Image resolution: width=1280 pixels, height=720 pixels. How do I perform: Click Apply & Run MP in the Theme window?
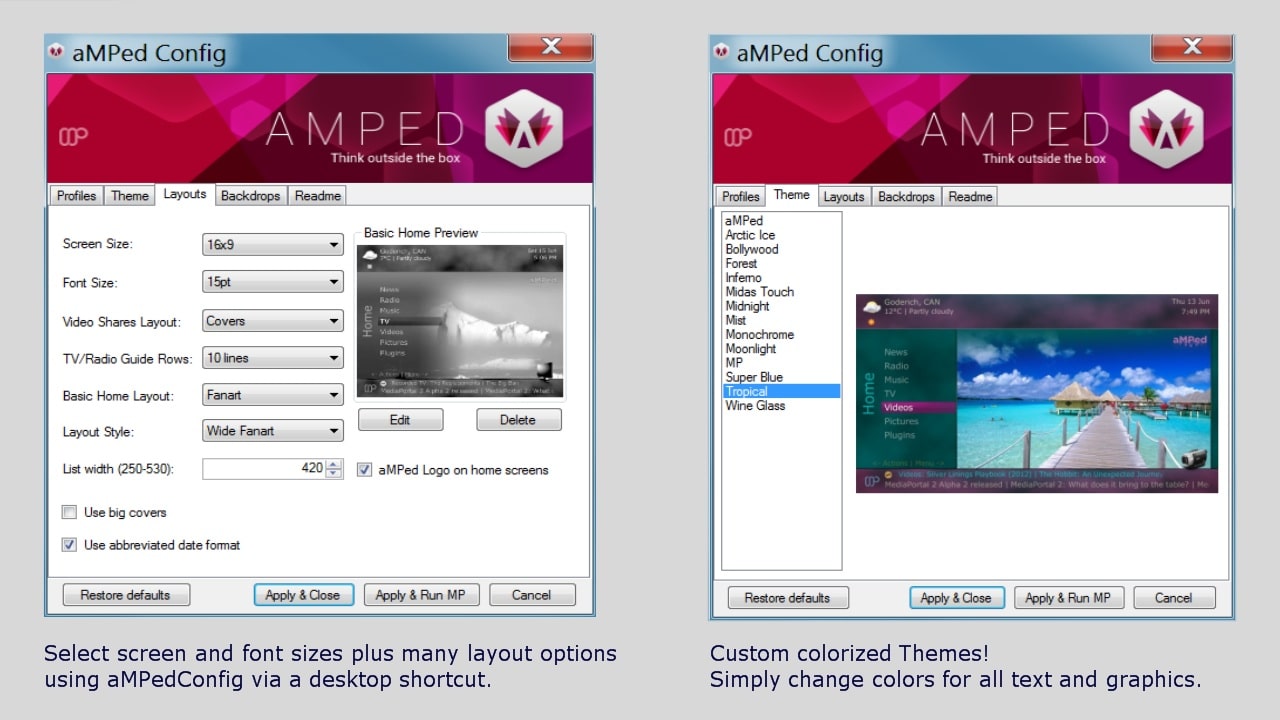(x=1069, y=598)
